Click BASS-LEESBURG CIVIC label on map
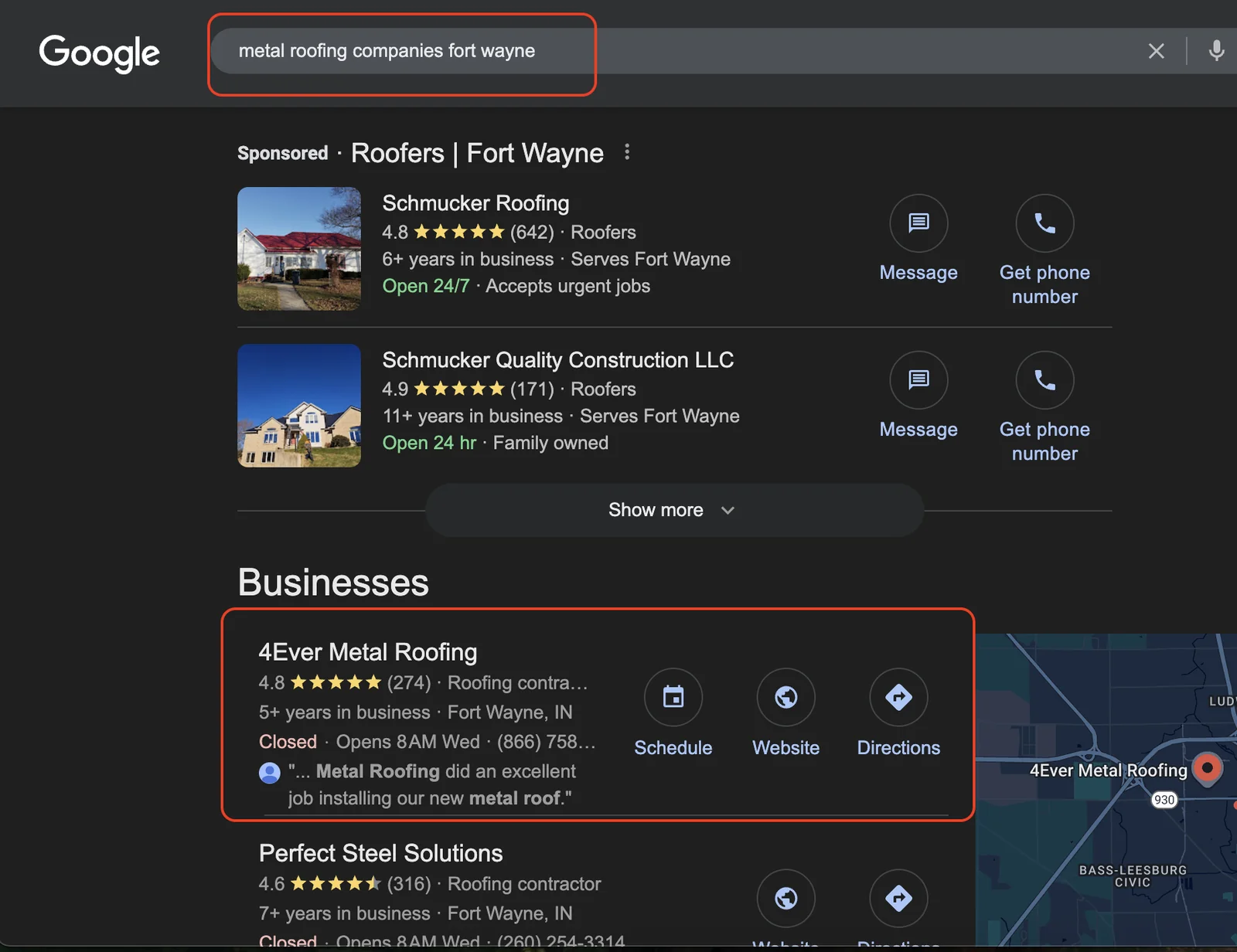Screen dimensions: 1237x952 pyautogui.click(x=1133, y=876)
